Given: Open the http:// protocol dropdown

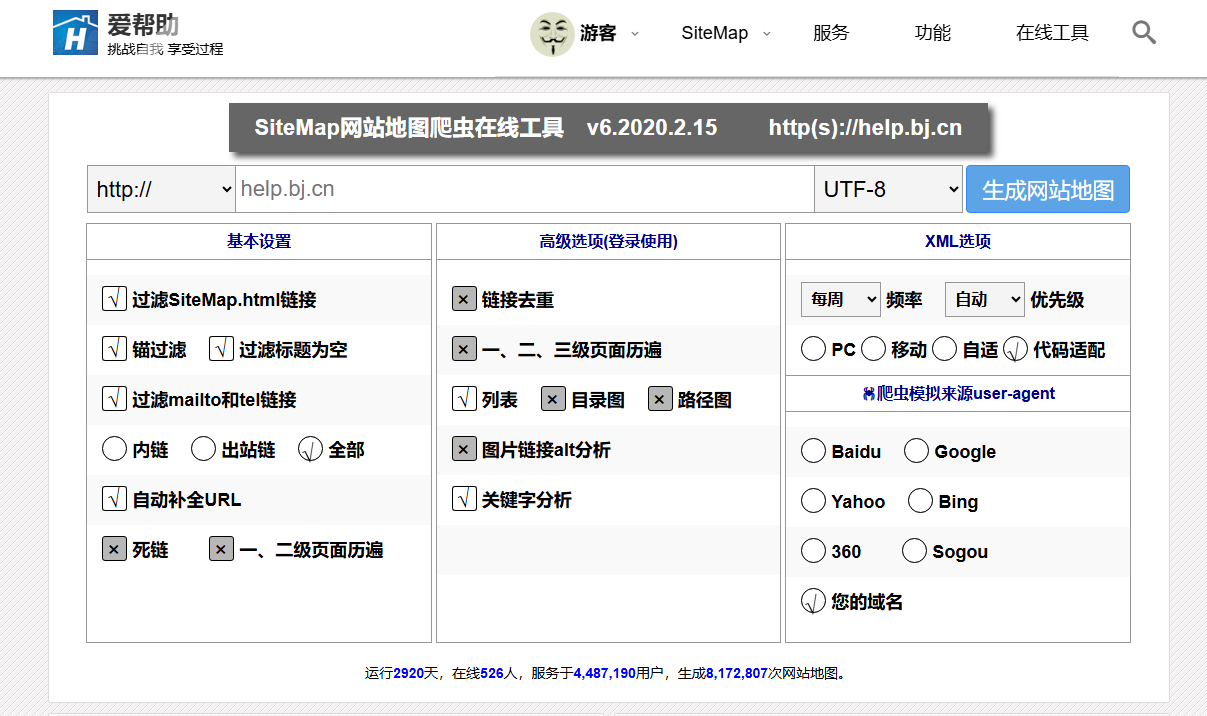Looking at the screenshot, I should (160, 188).
